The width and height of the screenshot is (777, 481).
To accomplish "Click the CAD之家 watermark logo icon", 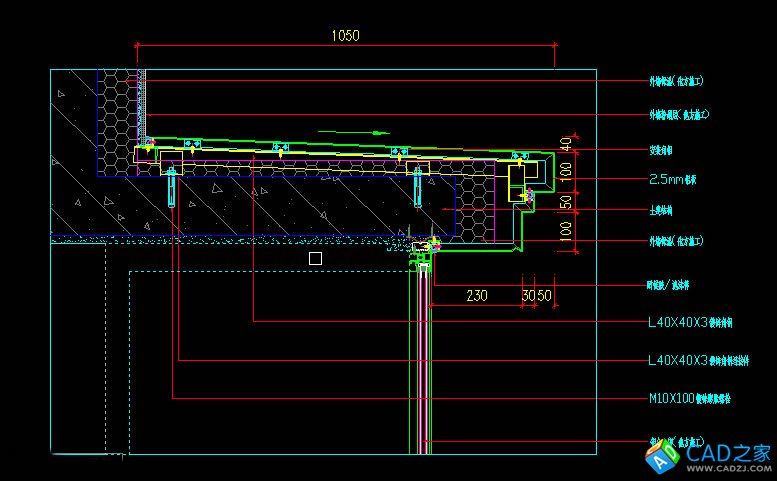I will [x=662, y=457].
